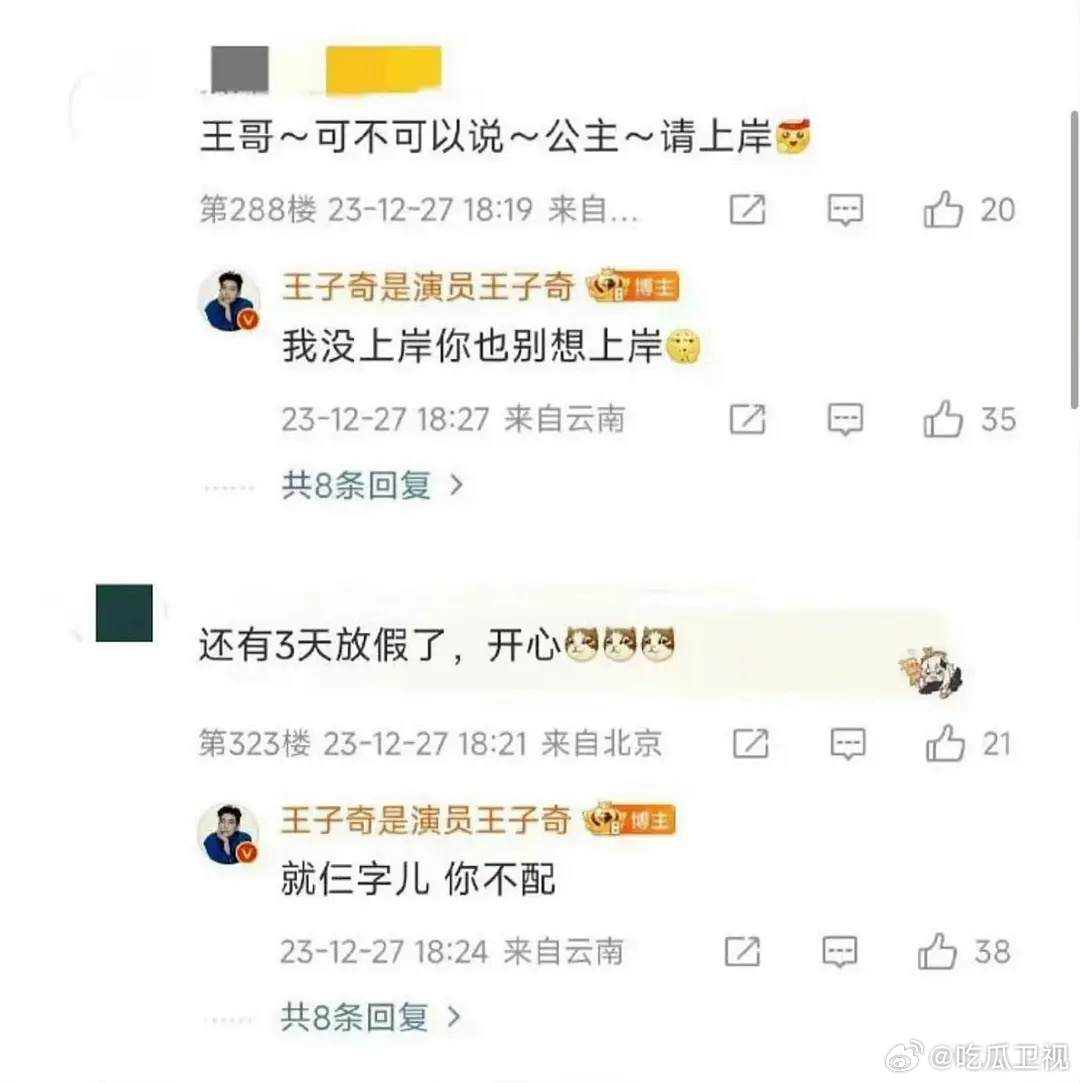The height and width of the screenshot is (1083, 1080).
Task: Reply to the 第288楼 comment via the comment icon
Action: pos(845,209)
